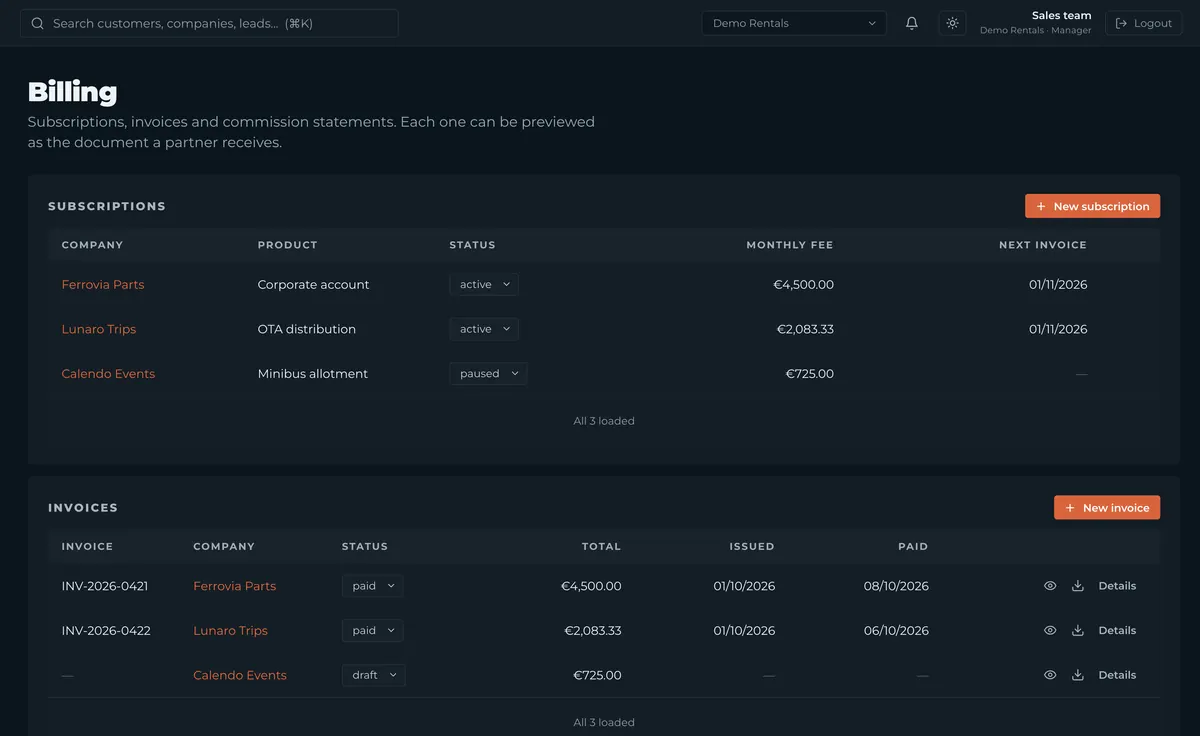Click the Corporate account product cell
The height and width of the screenshot is (736, 1200).
click(313, 285)
